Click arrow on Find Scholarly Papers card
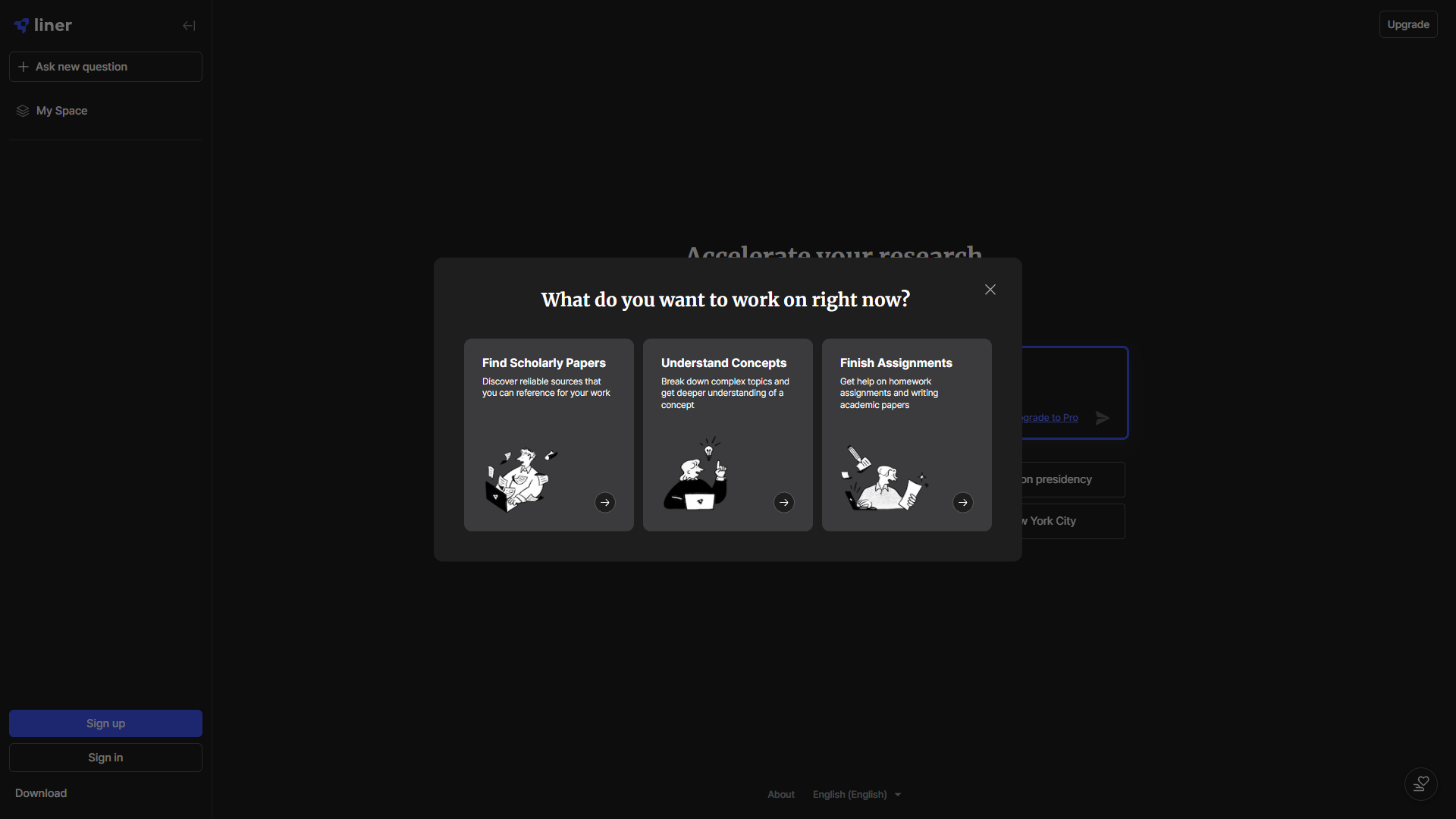This screenshot has width=1456, height=819. pos(604,502)
